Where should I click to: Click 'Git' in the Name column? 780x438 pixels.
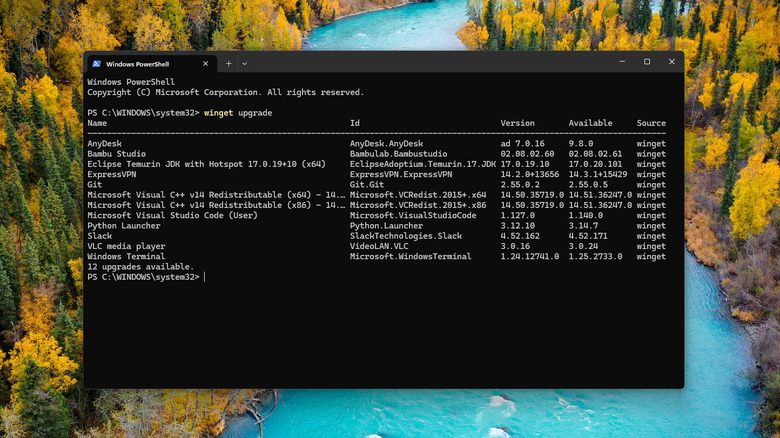click(x=95, y=185)
